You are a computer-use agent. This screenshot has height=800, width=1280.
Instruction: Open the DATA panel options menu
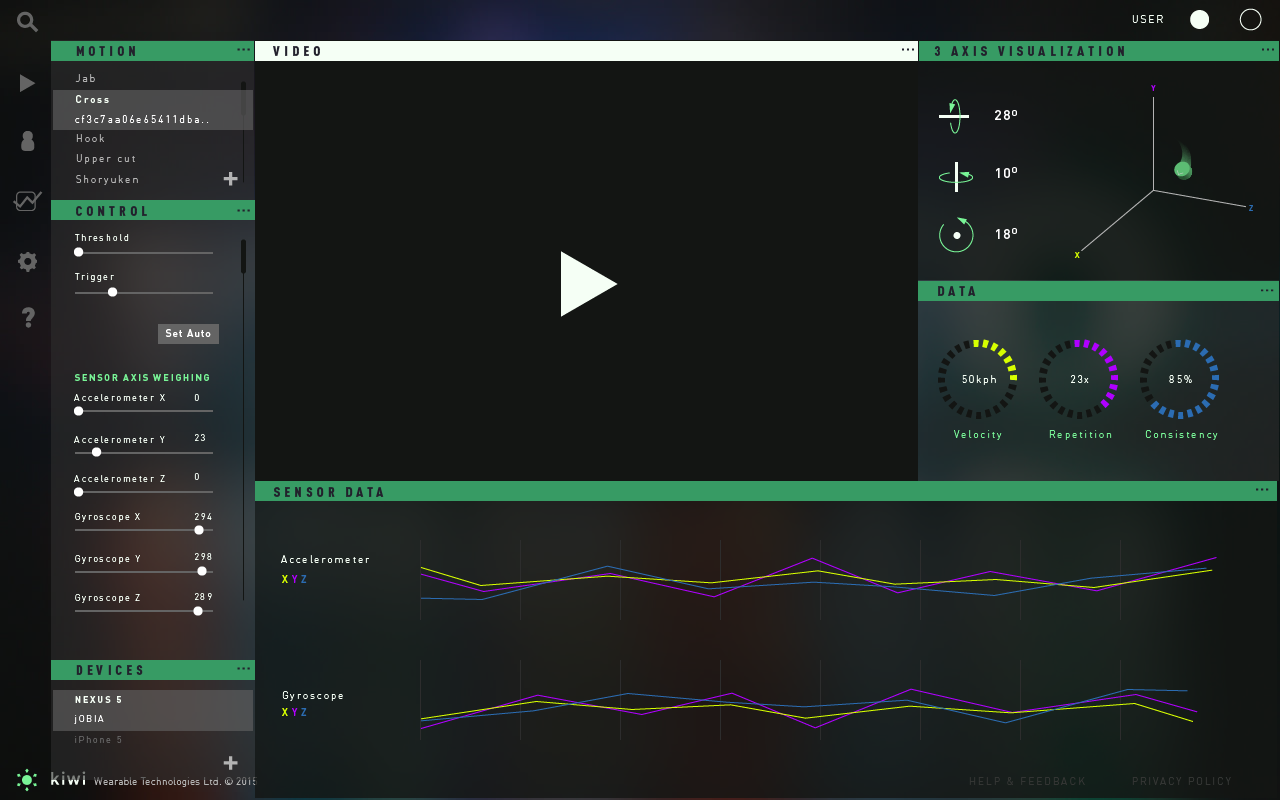tap(1268, 290)
